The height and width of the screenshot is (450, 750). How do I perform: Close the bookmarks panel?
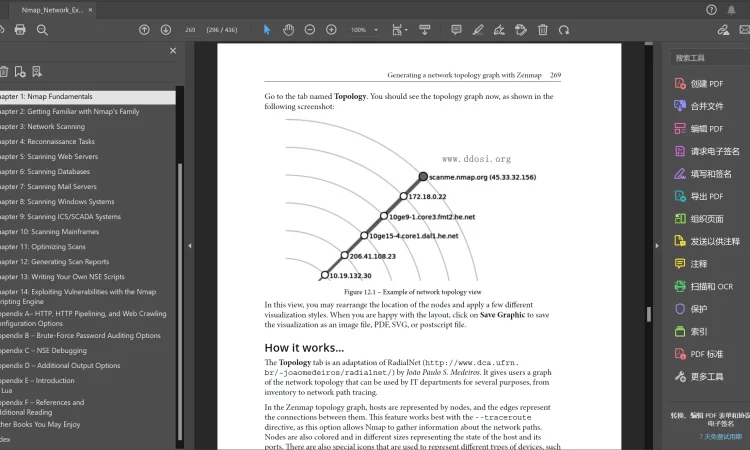173,51
